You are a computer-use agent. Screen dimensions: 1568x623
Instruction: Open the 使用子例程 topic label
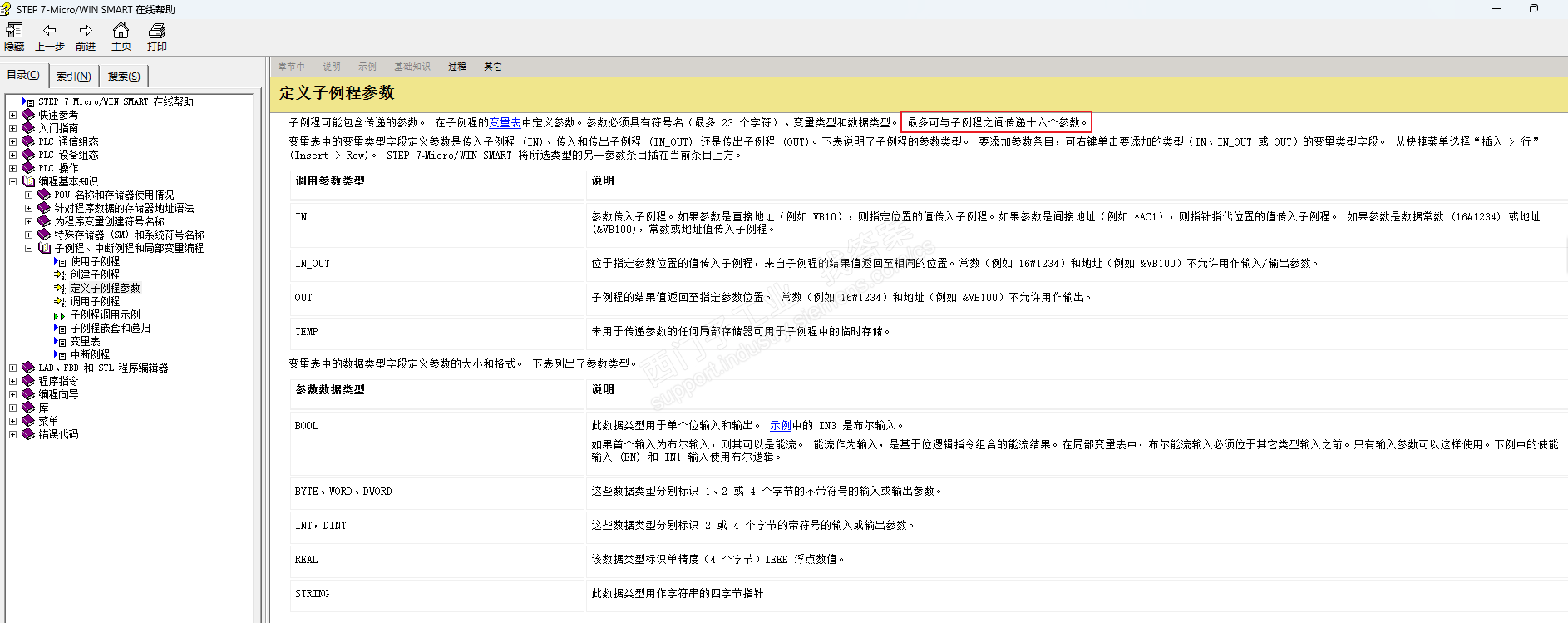point(96,261)
